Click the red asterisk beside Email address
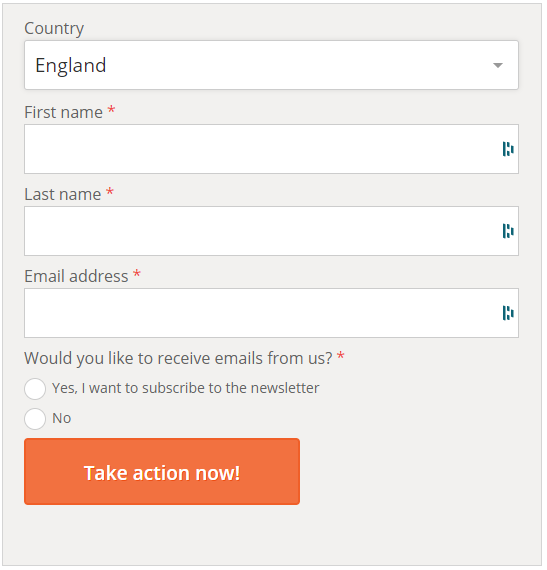This screenshot has height=570, width=547. 137,273
